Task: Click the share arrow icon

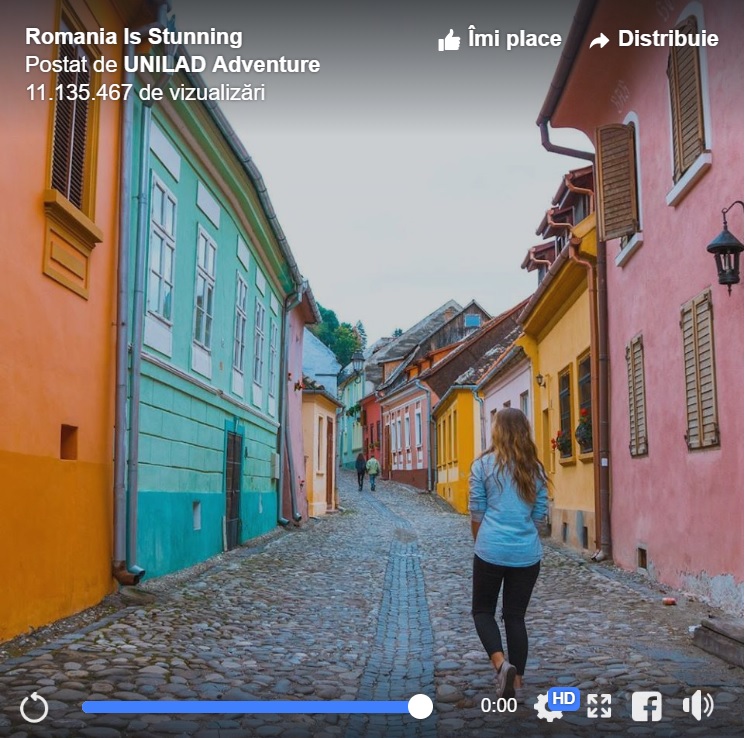Action: tap(599, 41)
